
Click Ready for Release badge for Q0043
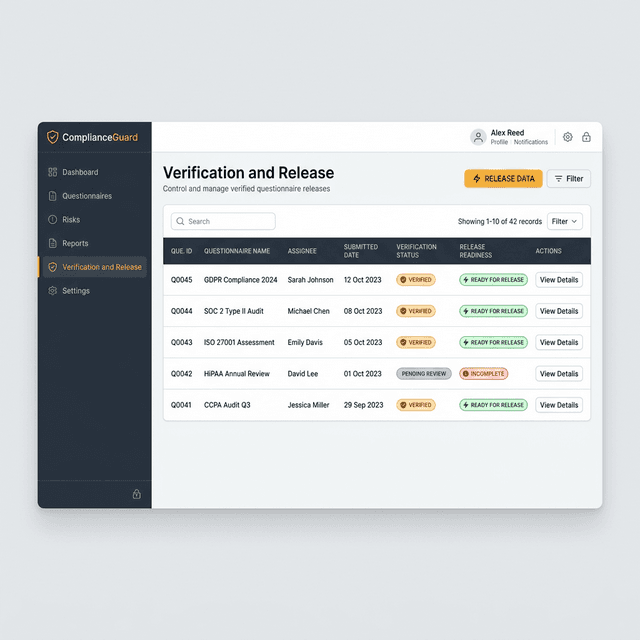tap(493, 342)
